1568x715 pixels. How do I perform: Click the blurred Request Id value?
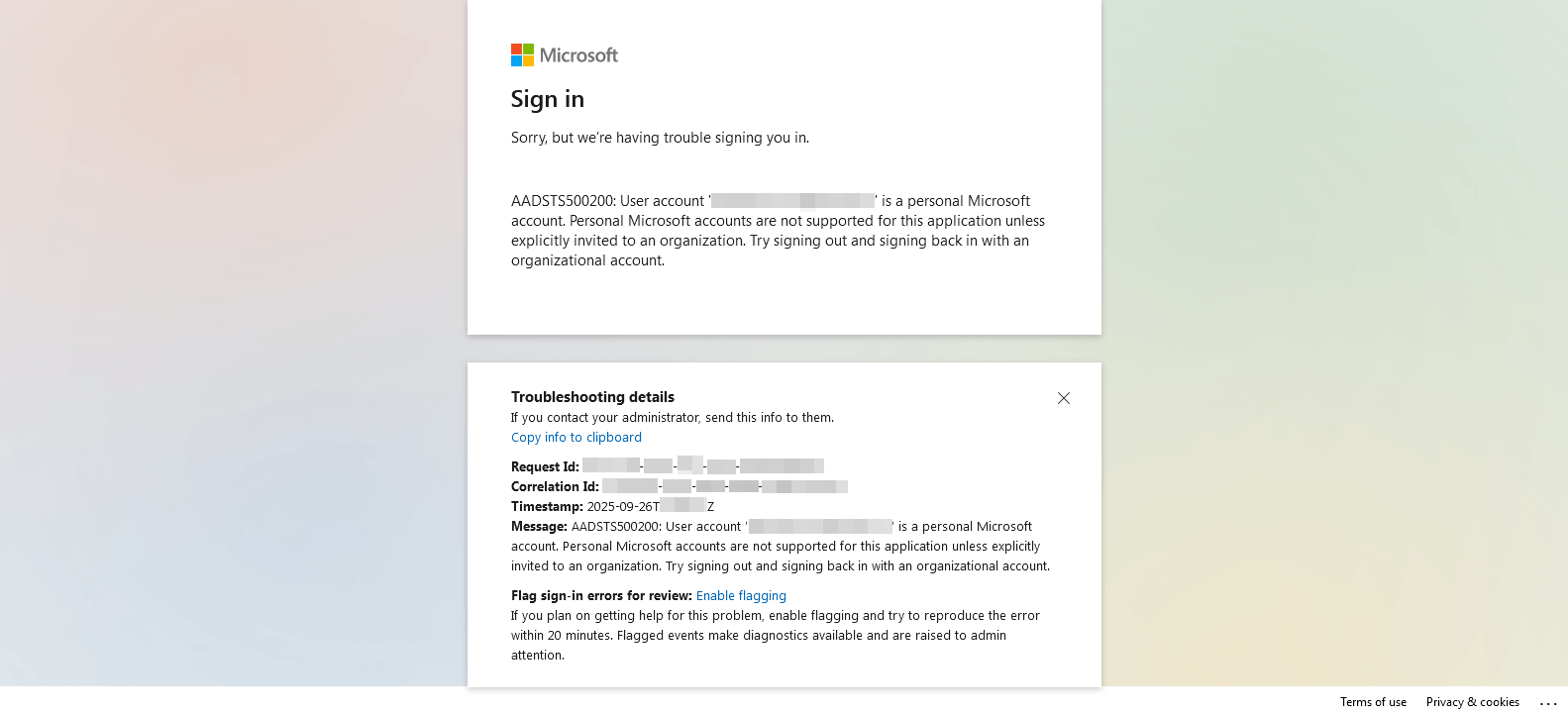[703, 465]
